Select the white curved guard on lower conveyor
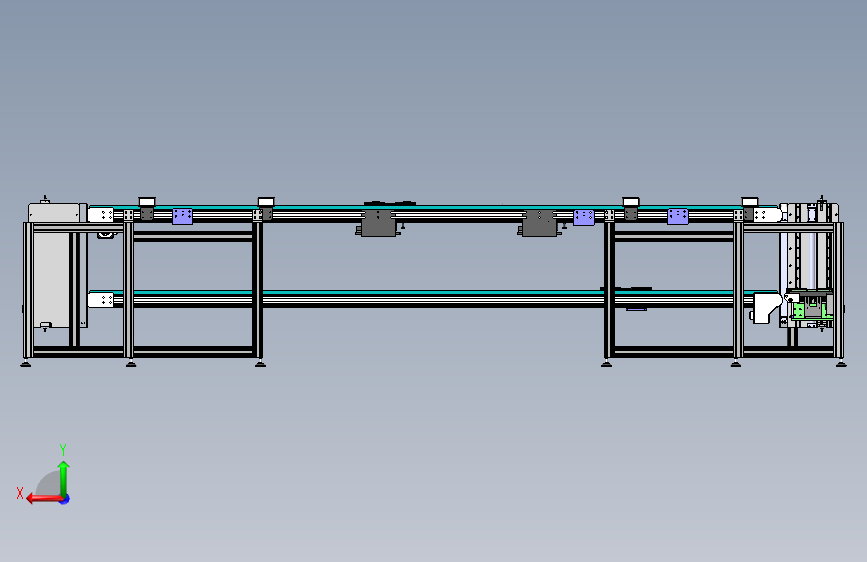Viewport: 867px width, 562px height. pos(767,308)
